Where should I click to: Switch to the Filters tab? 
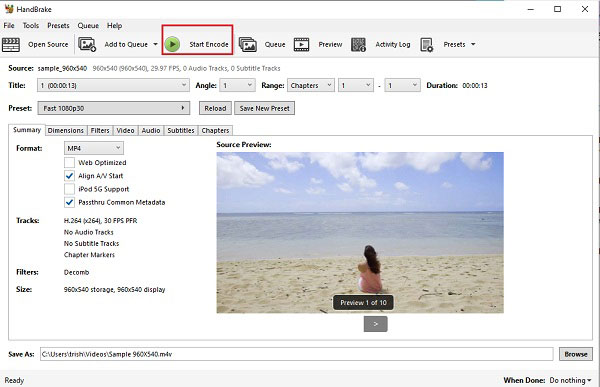pos(100,131)
